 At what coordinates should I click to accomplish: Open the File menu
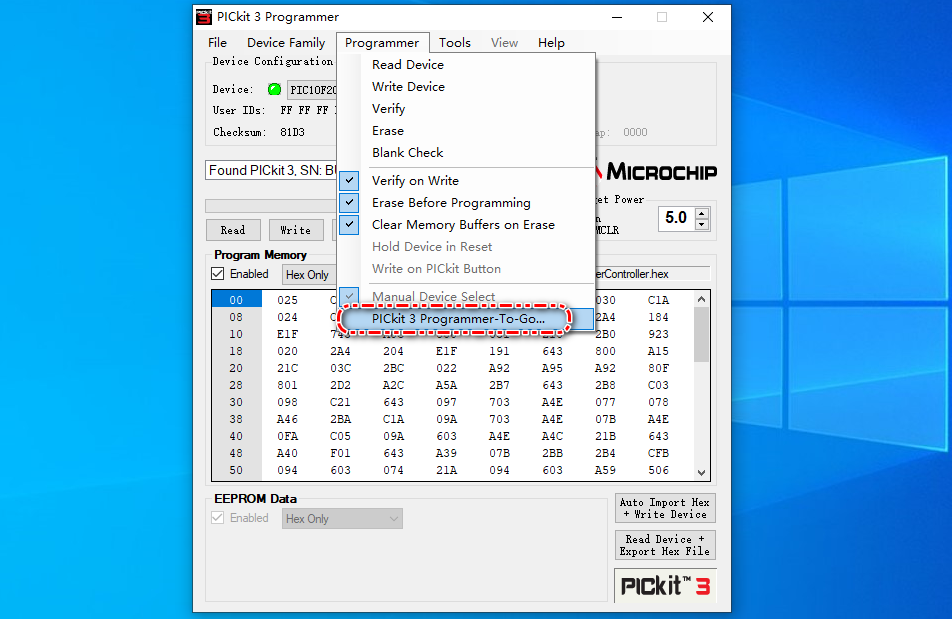pyautogui.click(x=217, y=42)
